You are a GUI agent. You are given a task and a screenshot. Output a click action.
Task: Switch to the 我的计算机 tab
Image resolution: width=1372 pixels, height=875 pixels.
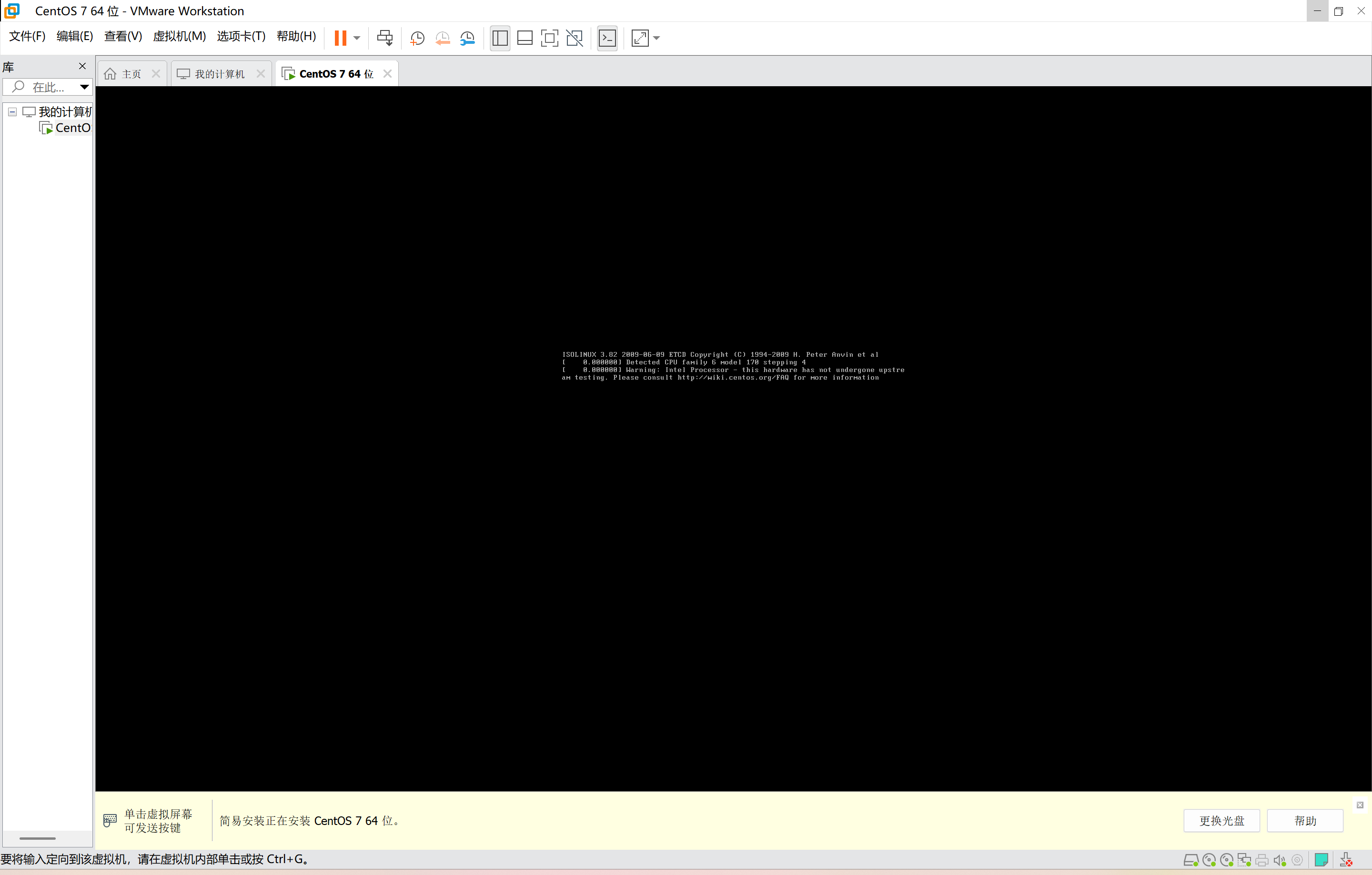(219, 74)
